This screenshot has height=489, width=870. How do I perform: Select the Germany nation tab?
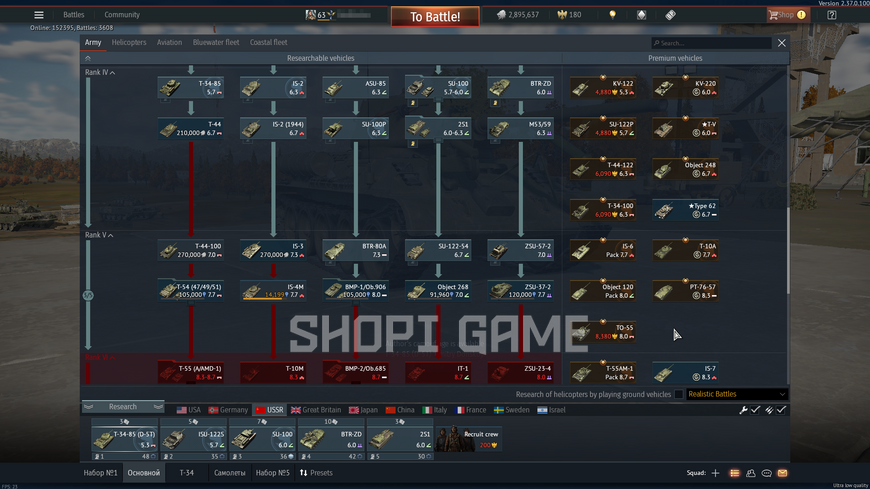228,410
